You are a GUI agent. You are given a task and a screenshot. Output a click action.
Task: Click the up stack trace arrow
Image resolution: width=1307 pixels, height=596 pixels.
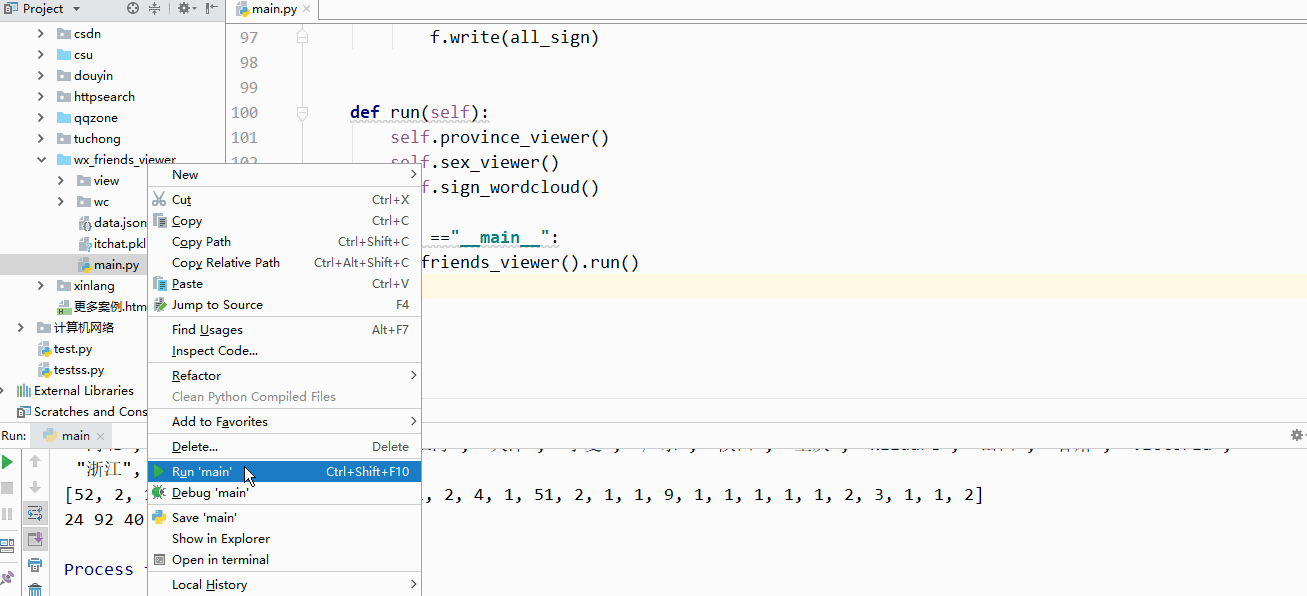(35, 462)
